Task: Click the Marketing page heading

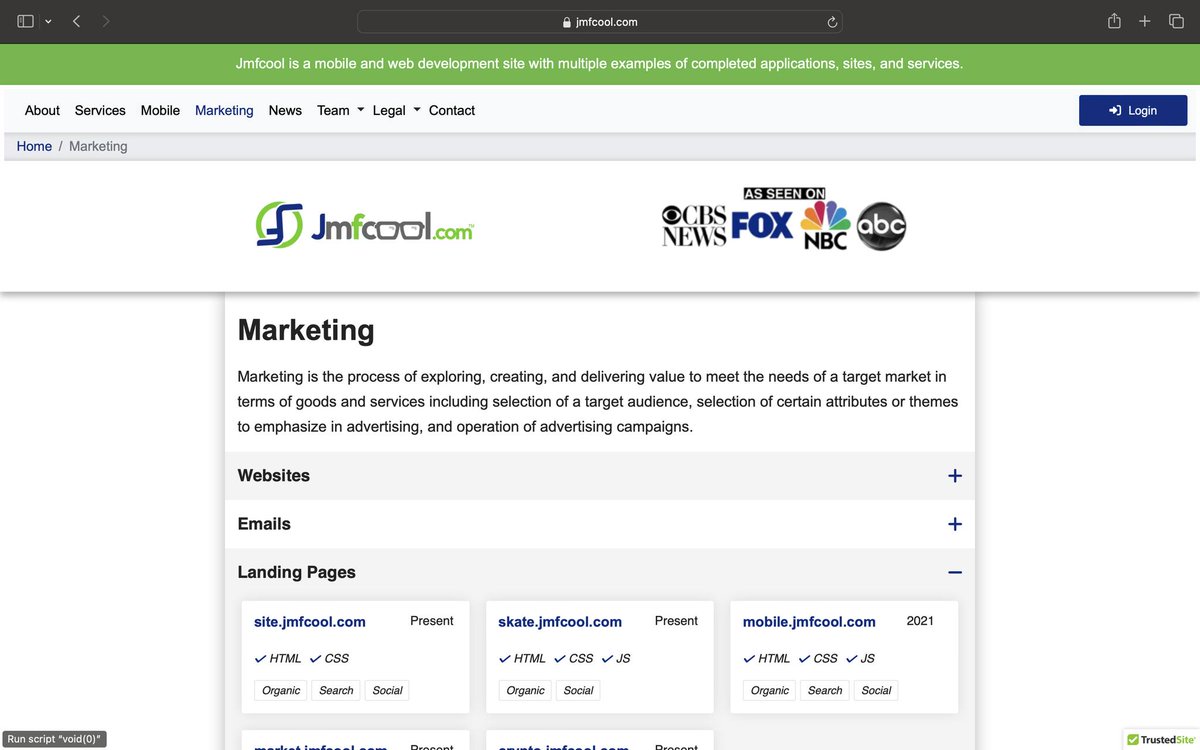Action: pyautogui.click(x=306, y=330)
